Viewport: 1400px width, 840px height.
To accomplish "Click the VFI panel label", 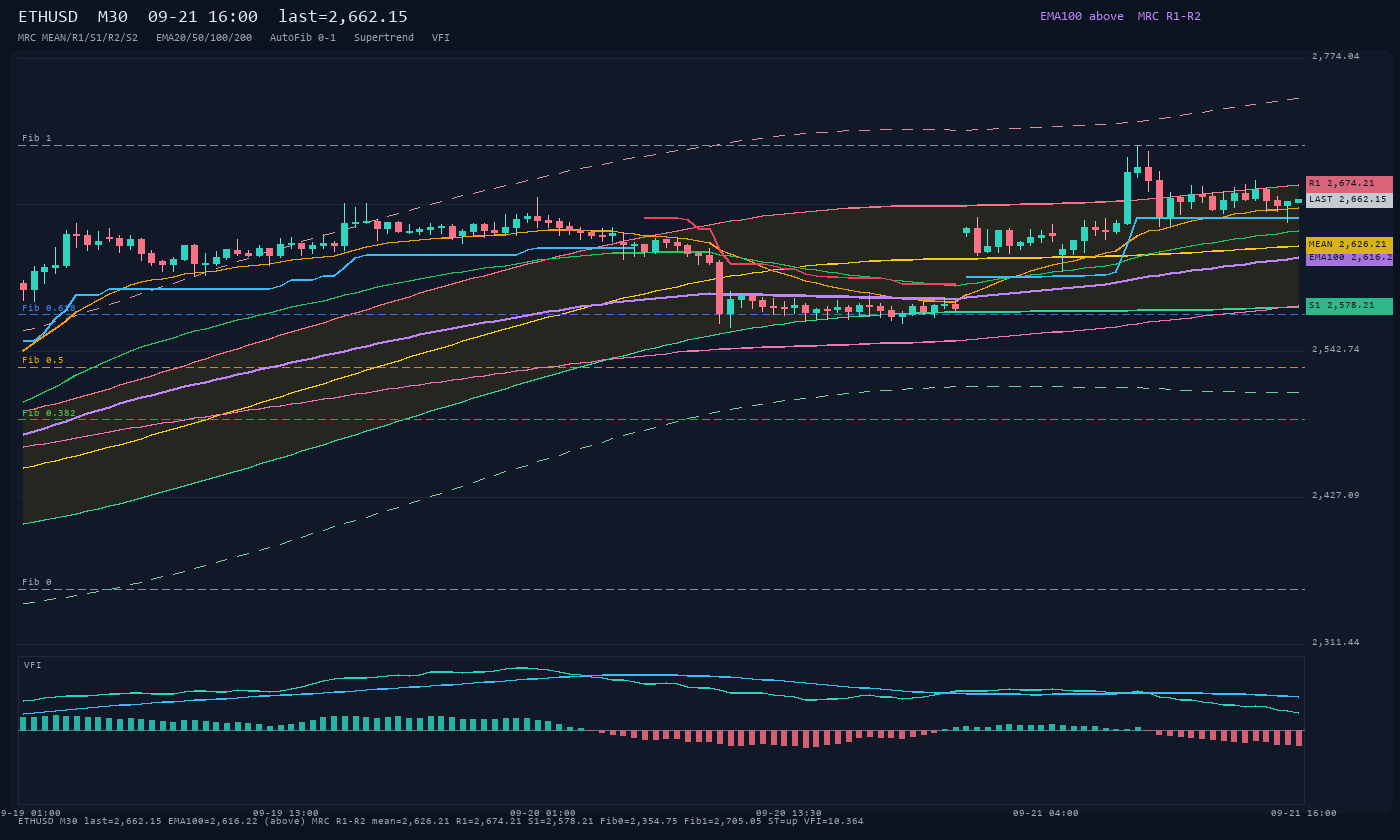I will [33, 665].
